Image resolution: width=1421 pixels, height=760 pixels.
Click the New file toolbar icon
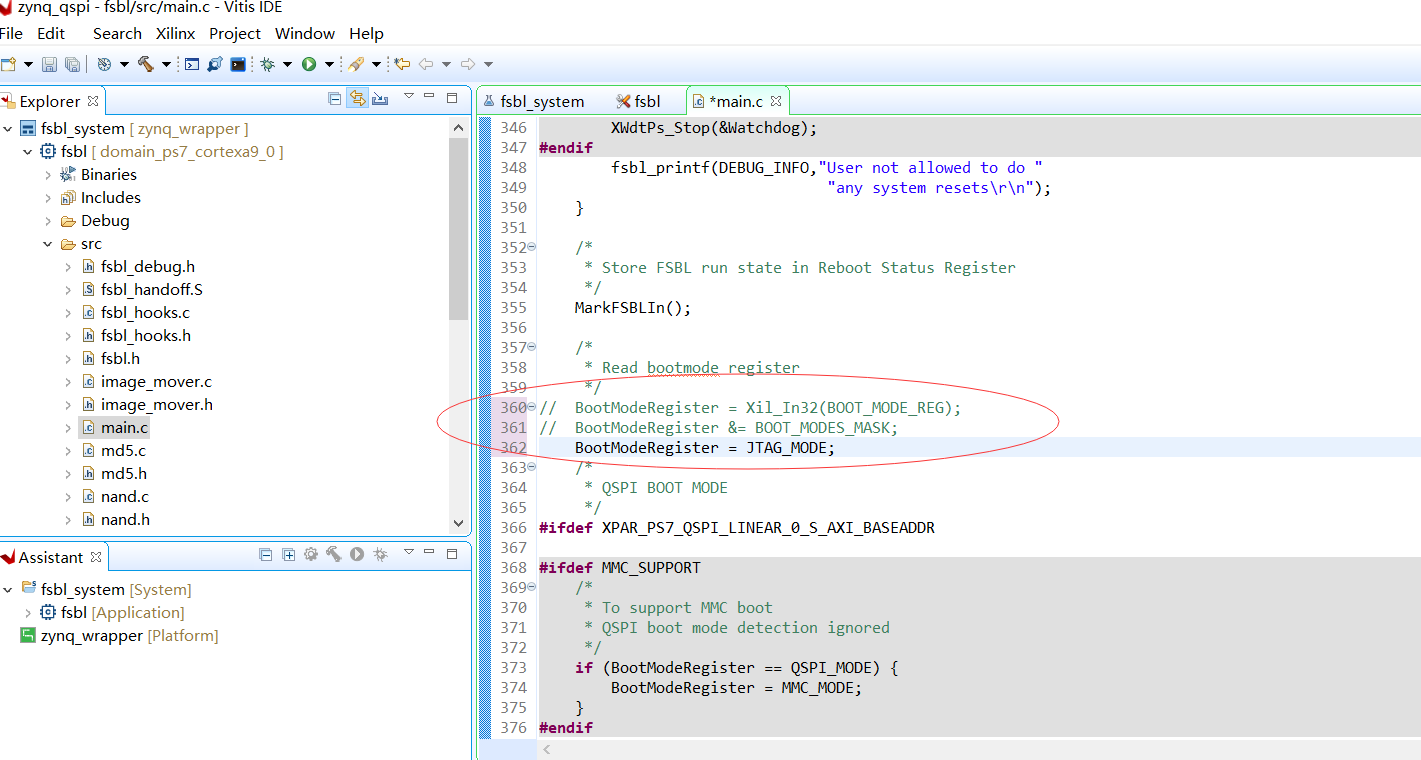(x=8, y=64)
